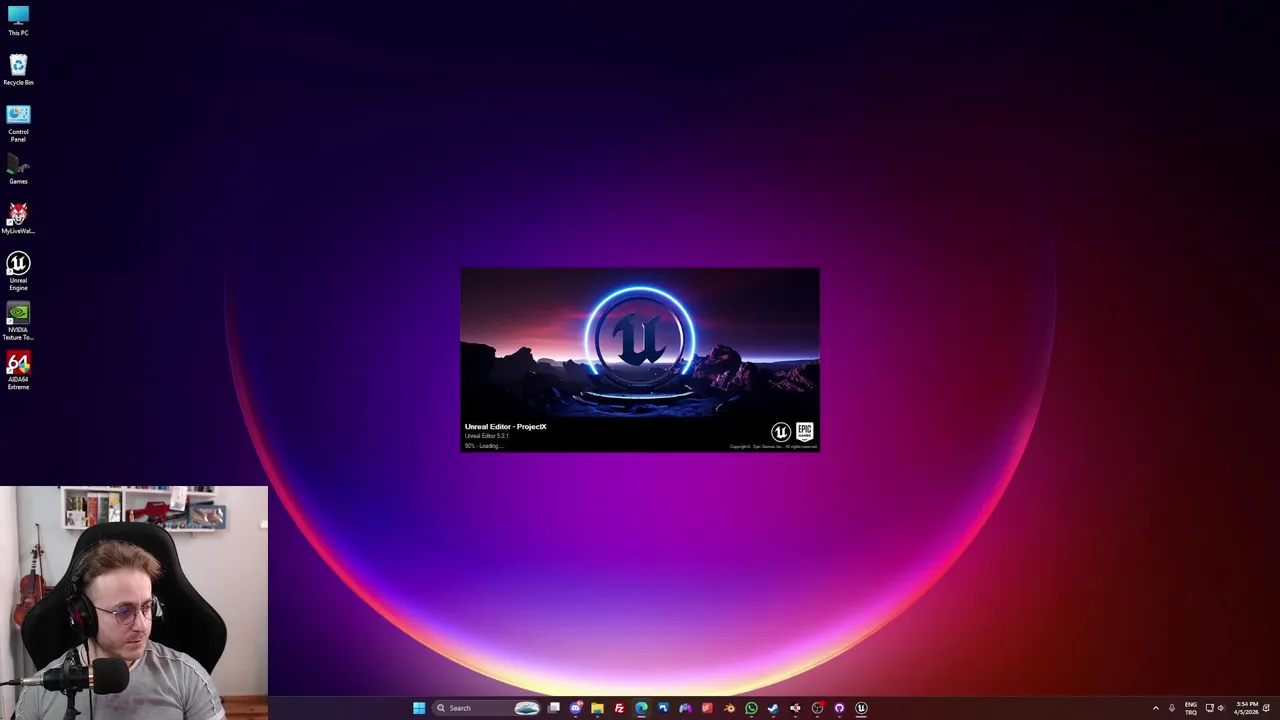1280x720 pixels.
Task: Open AIDA64 Extreme desktop shortcut
Action: [x=18, y=370]
